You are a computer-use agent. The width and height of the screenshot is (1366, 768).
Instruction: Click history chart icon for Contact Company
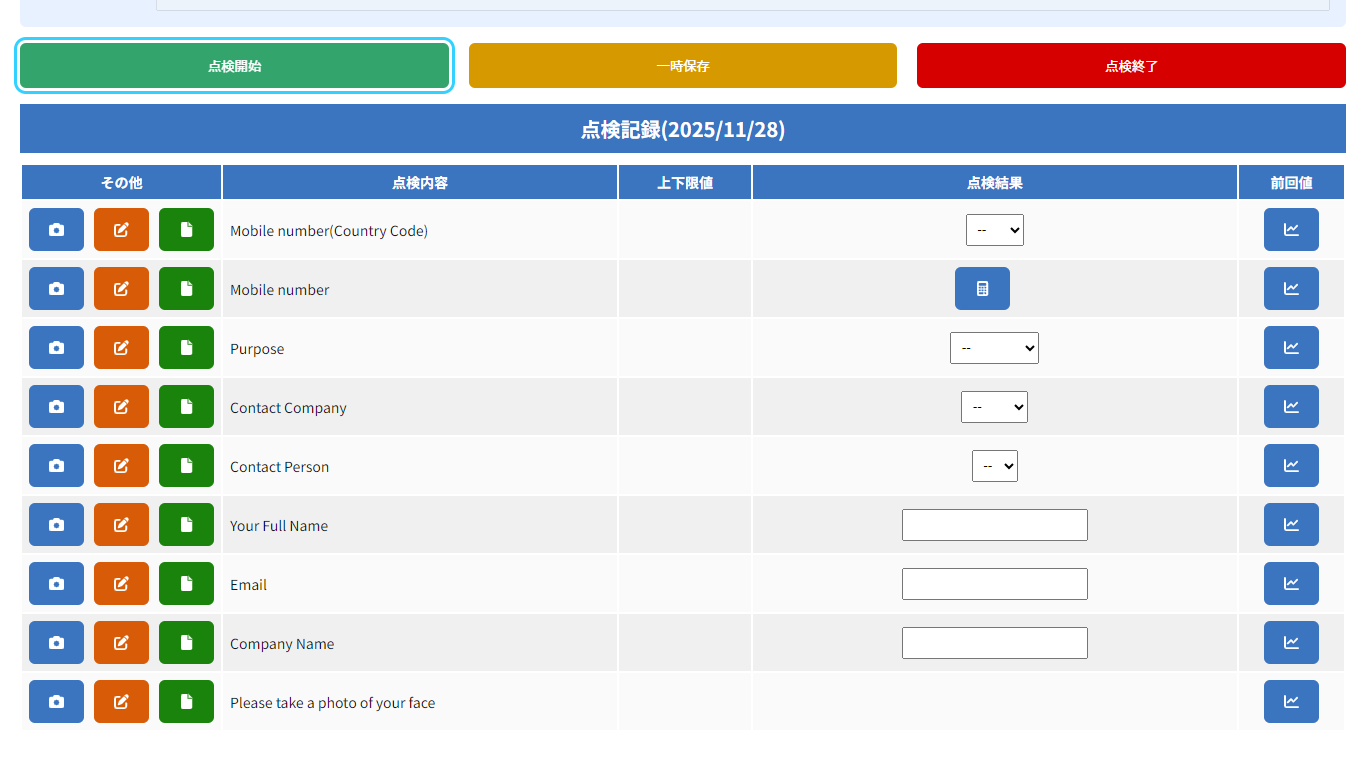1291,407
